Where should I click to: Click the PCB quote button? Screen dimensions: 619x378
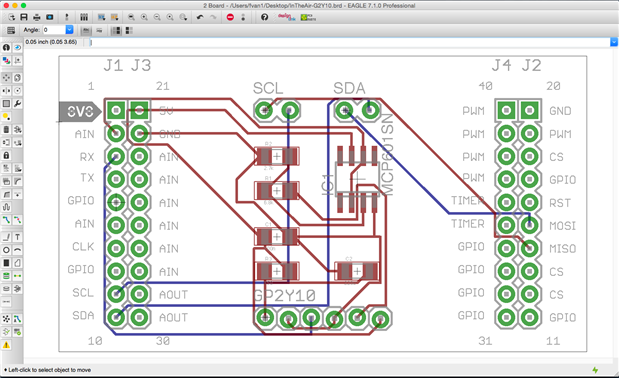[x=308, y=17]
